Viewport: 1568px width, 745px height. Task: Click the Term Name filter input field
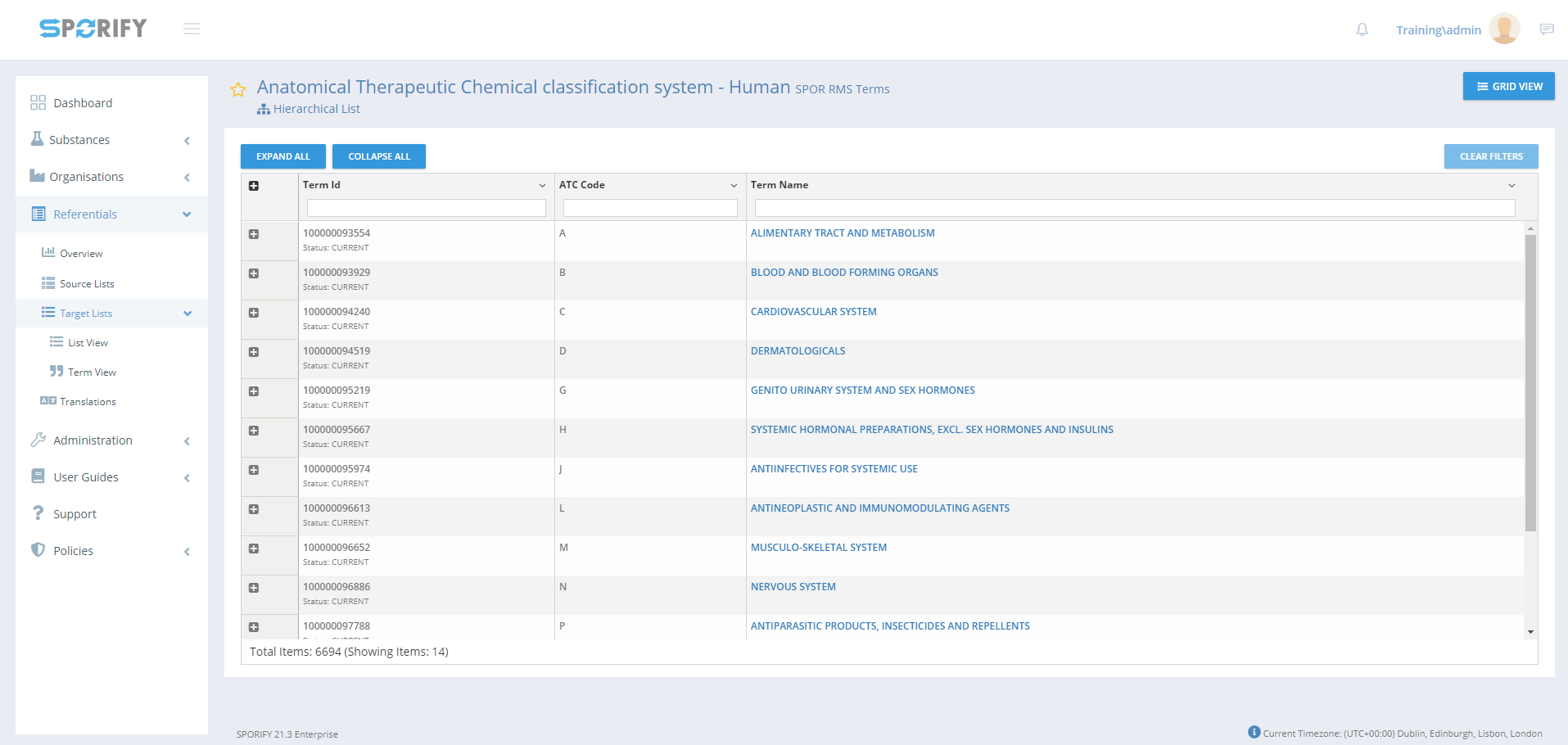tap(1134, 209)
